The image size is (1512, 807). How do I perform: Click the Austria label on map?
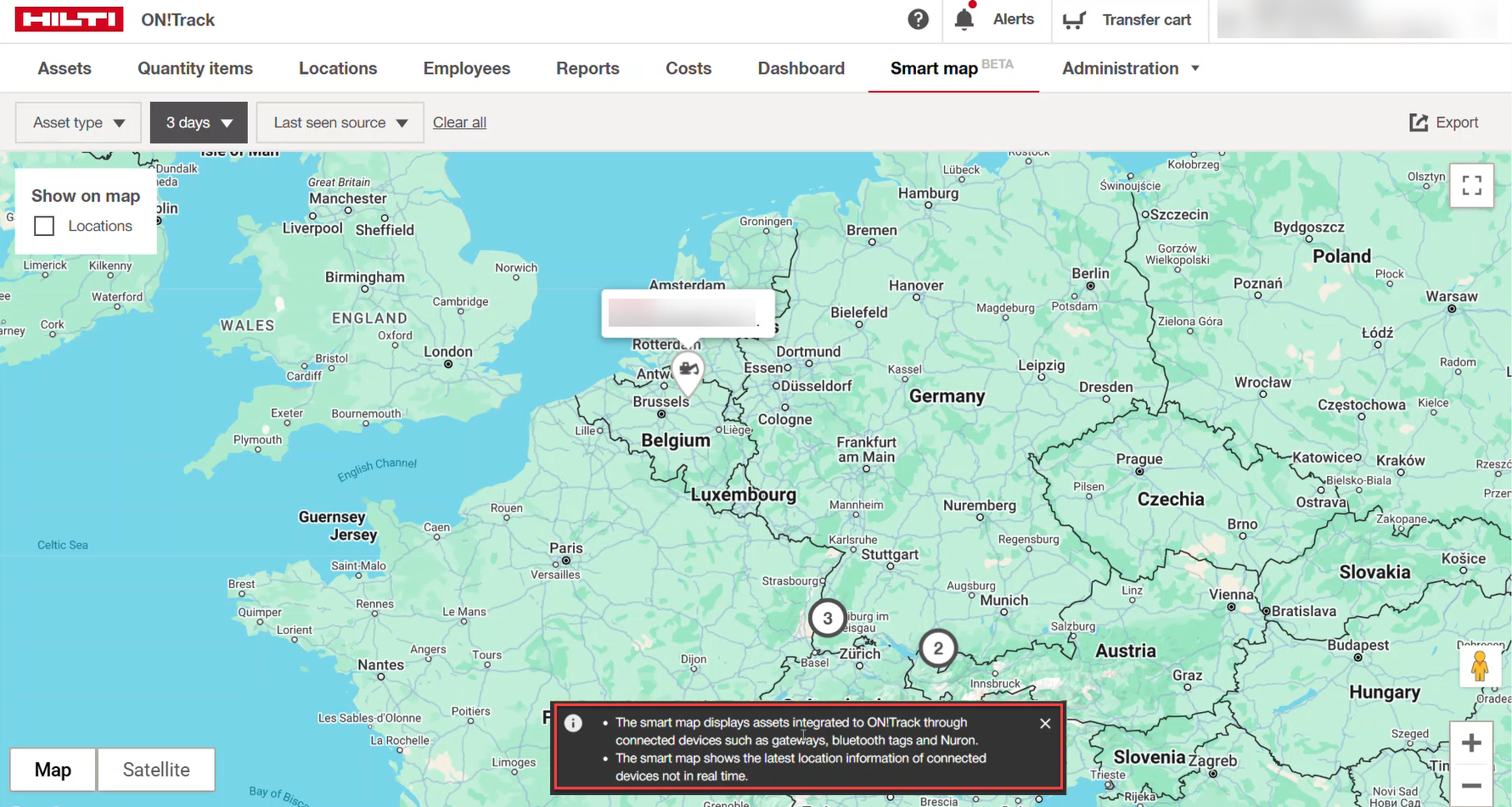[1126, 651]
